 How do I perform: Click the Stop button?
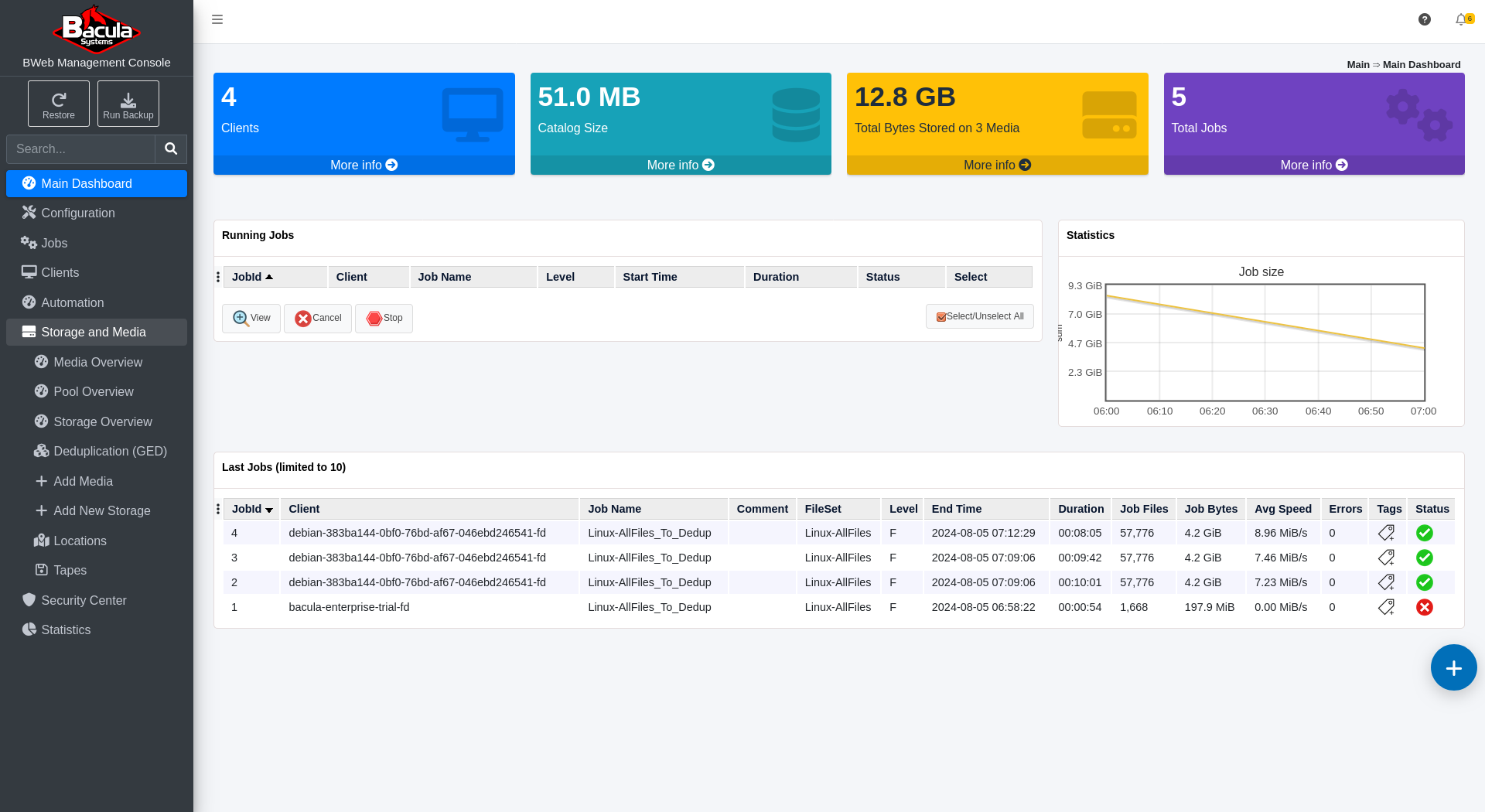click(384, 318)
